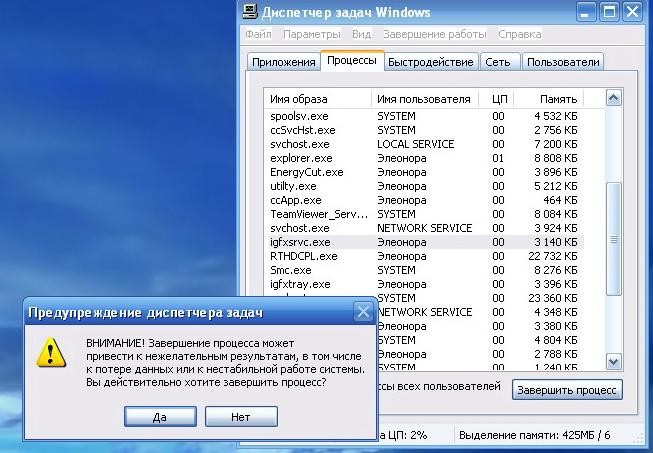653x453 pixels.
Task: Select the igfxsrvc.exe process row
Action: pos(424,242)
